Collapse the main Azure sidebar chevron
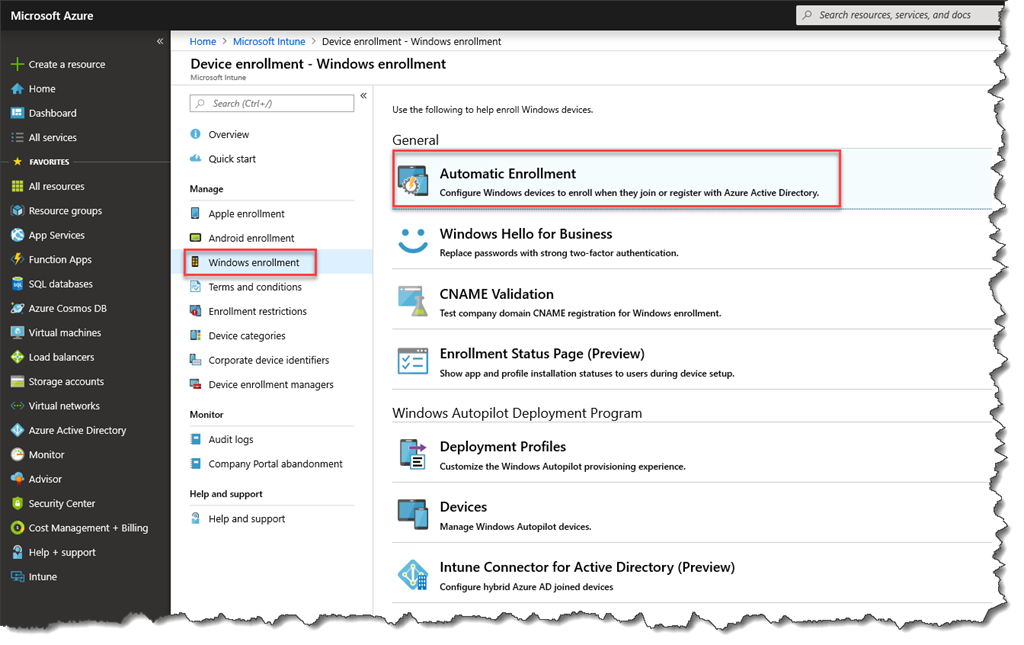The height and width of the screenshot is (645, 1024). tap(159, 41)
